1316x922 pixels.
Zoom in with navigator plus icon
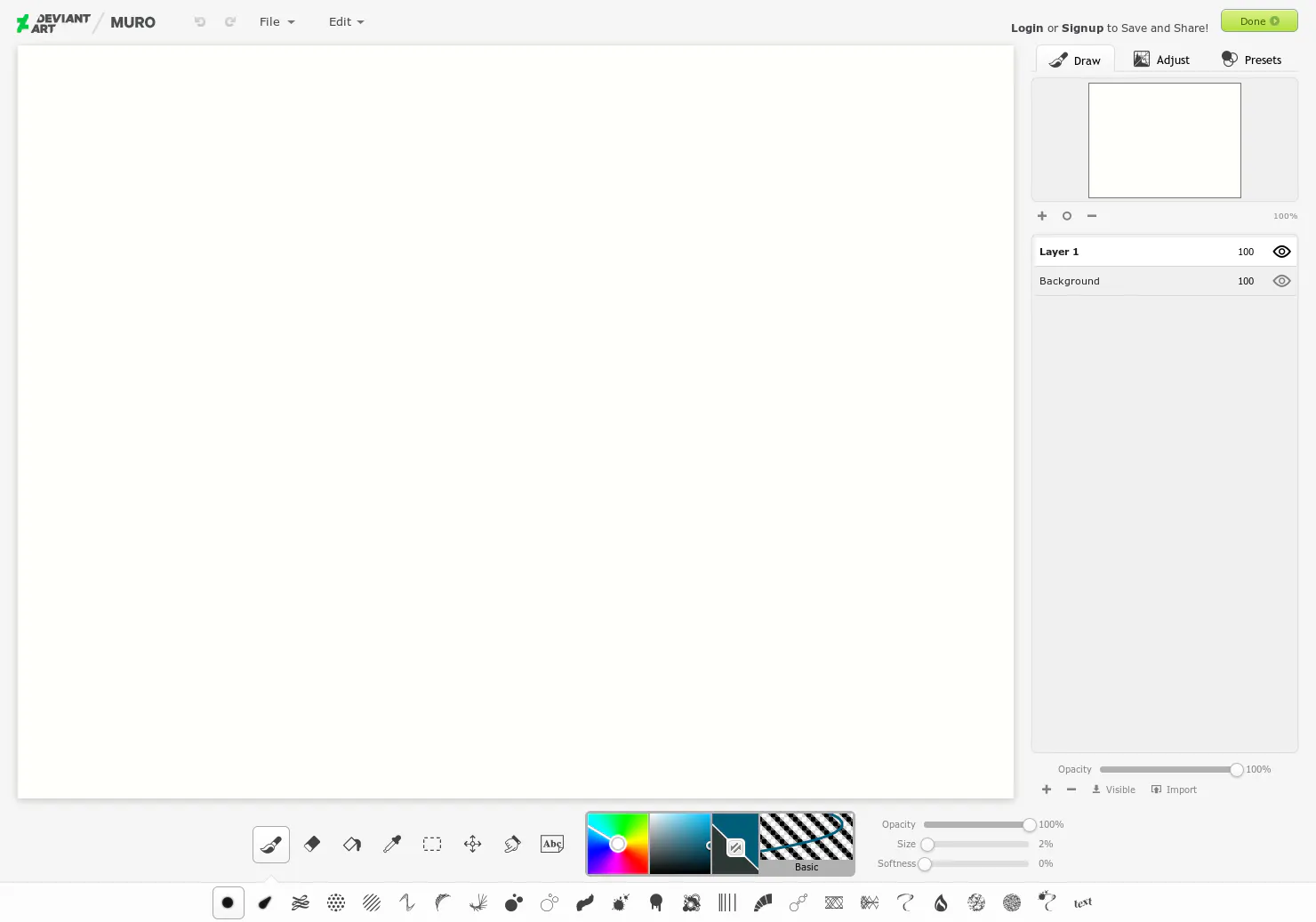[x=1042, y=216]
